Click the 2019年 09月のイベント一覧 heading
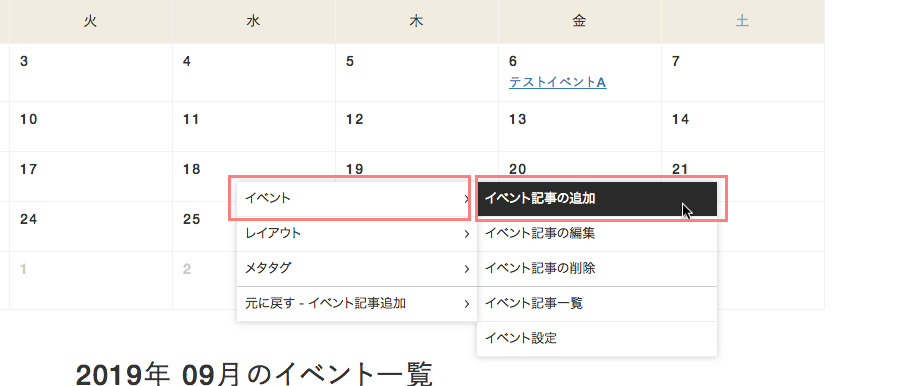The image size is (900, 386). (x=253, y=375)
